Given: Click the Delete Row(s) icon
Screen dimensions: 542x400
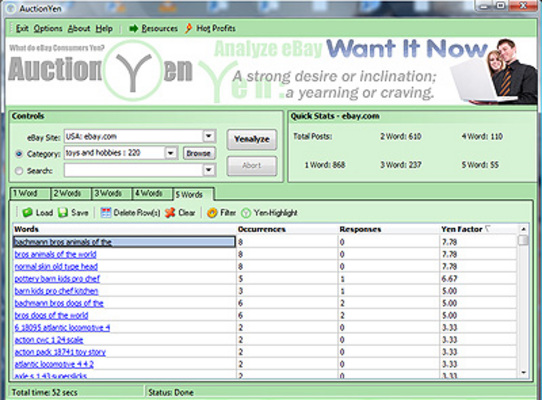Looking at the screenshot, I should [x=105, y=213].
